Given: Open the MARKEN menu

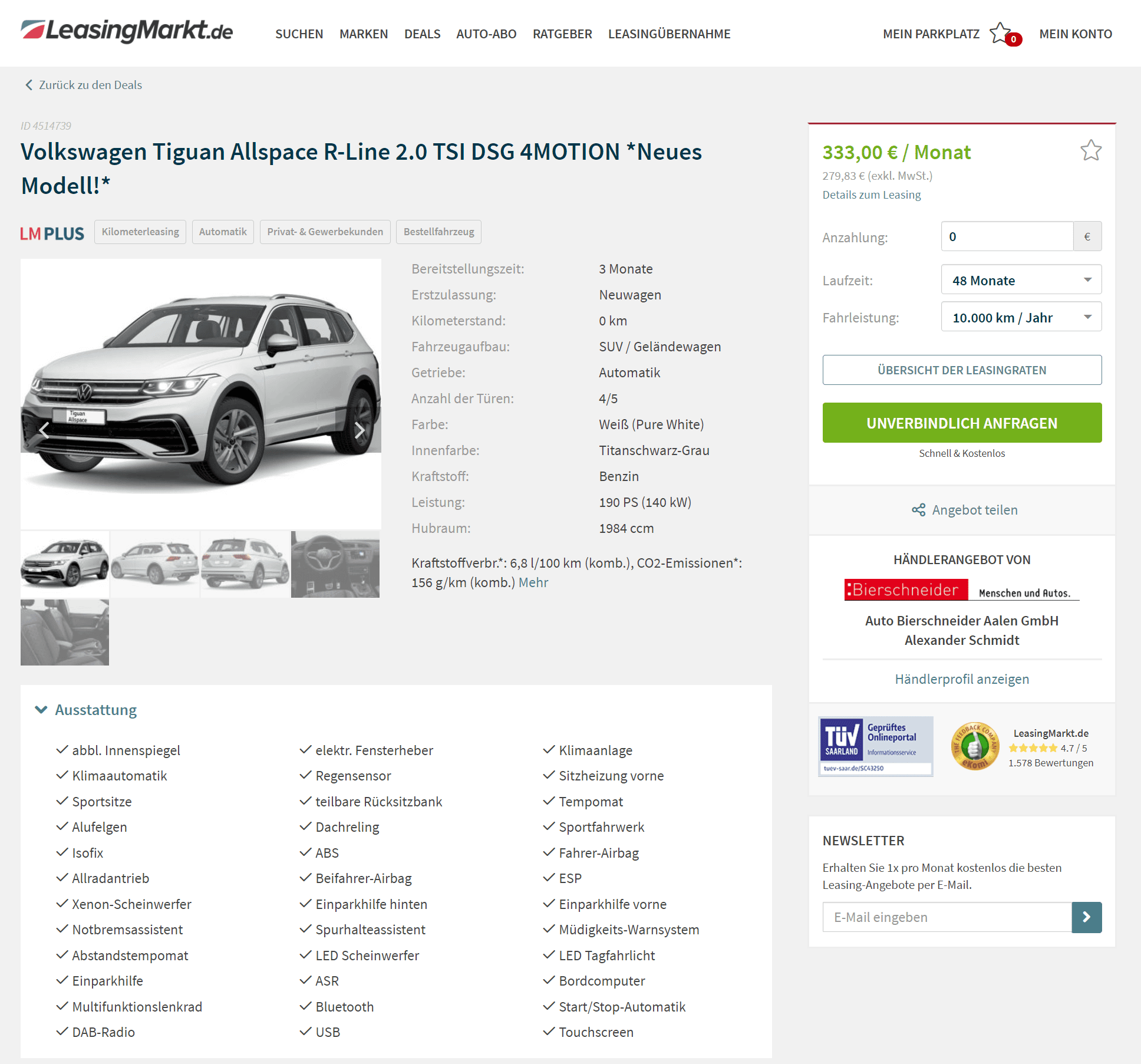Looking at the screenshot, I should point(364,34).
